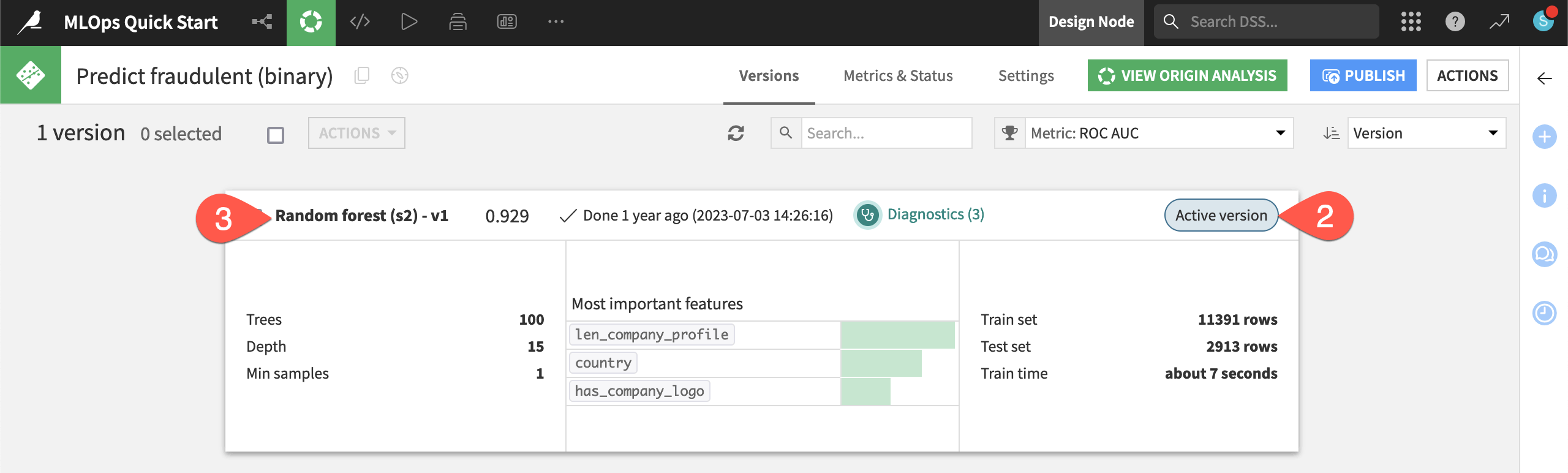Open the Settings tab
Screen dimensions: 1568x473
[1026, 75]
